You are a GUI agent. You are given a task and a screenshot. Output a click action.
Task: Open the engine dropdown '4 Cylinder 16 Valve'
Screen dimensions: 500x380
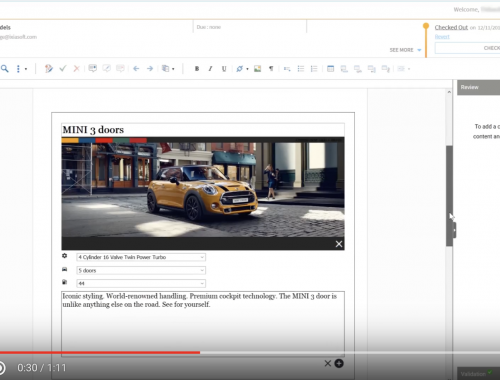tap(141, 257)
